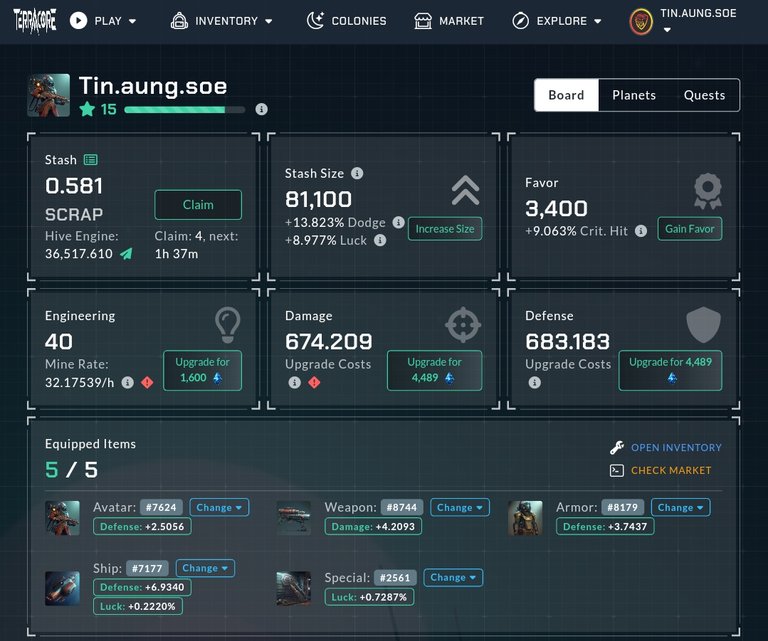Open the Special Change dropdown
This screenshot has height=641, width=768.
tap(453, 577)
